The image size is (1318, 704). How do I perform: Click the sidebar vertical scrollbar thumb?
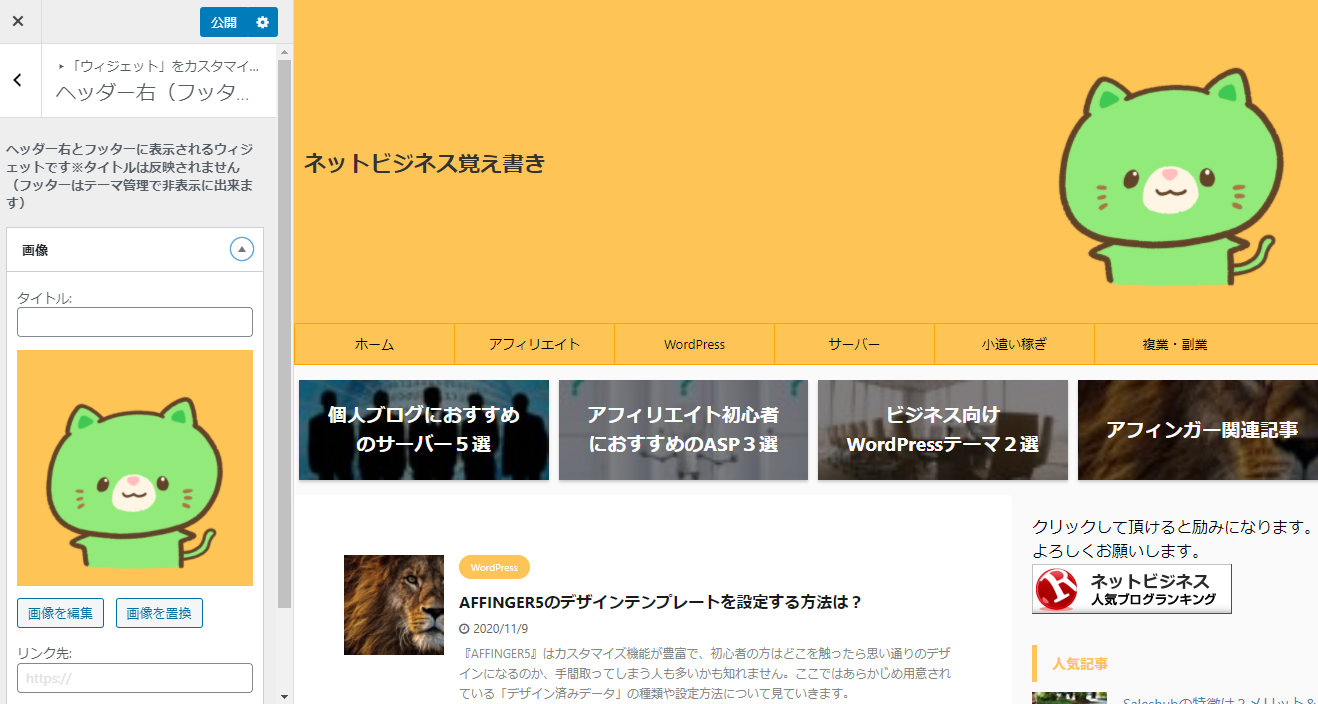285,333
